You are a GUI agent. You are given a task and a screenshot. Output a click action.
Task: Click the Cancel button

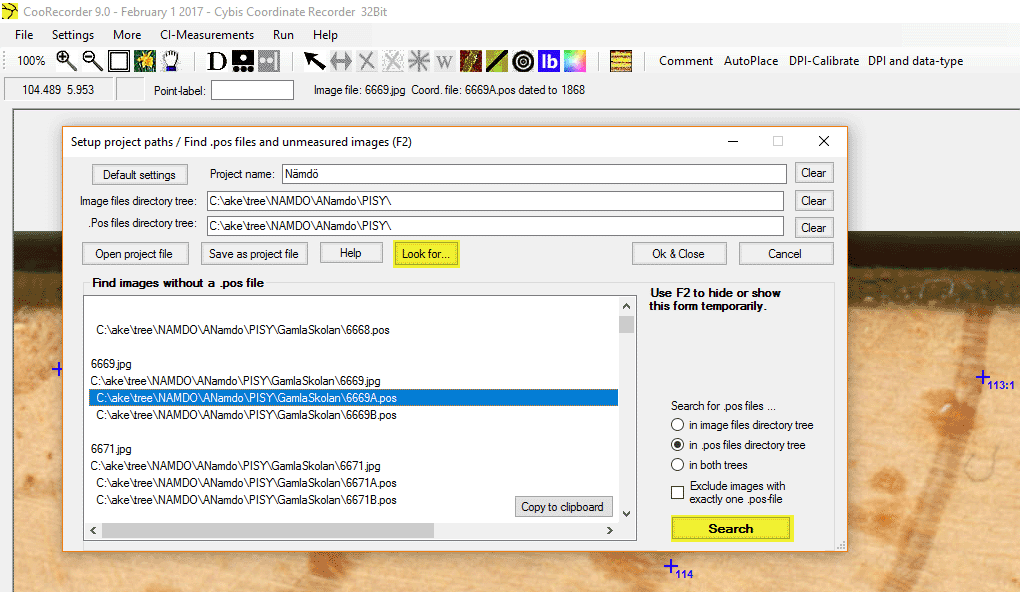pyautogui.click(x=785, y=254)
